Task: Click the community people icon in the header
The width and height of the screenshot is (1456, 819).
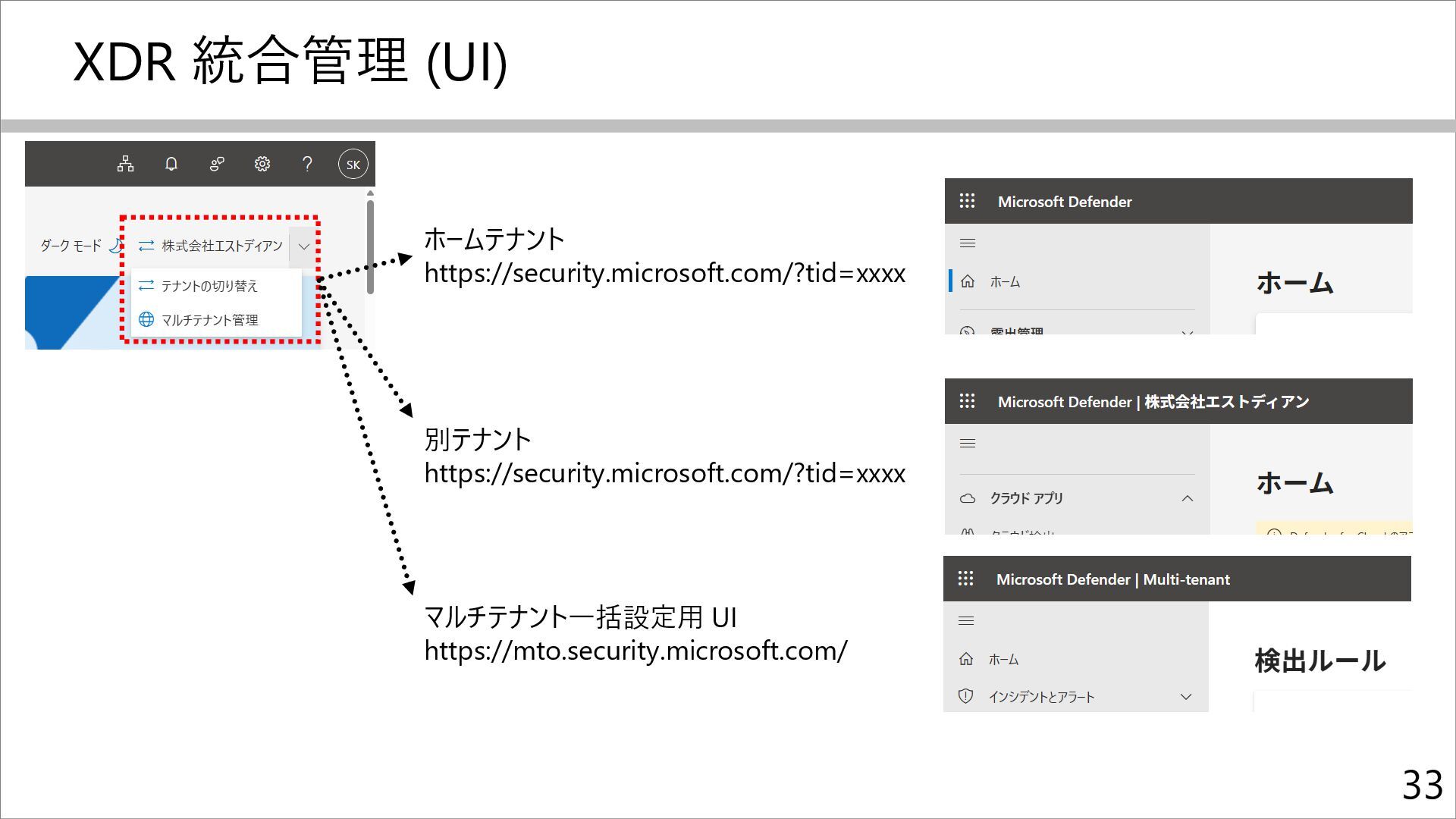Action: [x=217, y=164]
